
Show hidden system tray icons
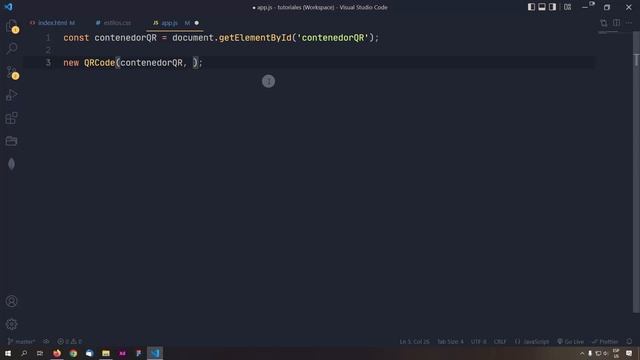582,353
